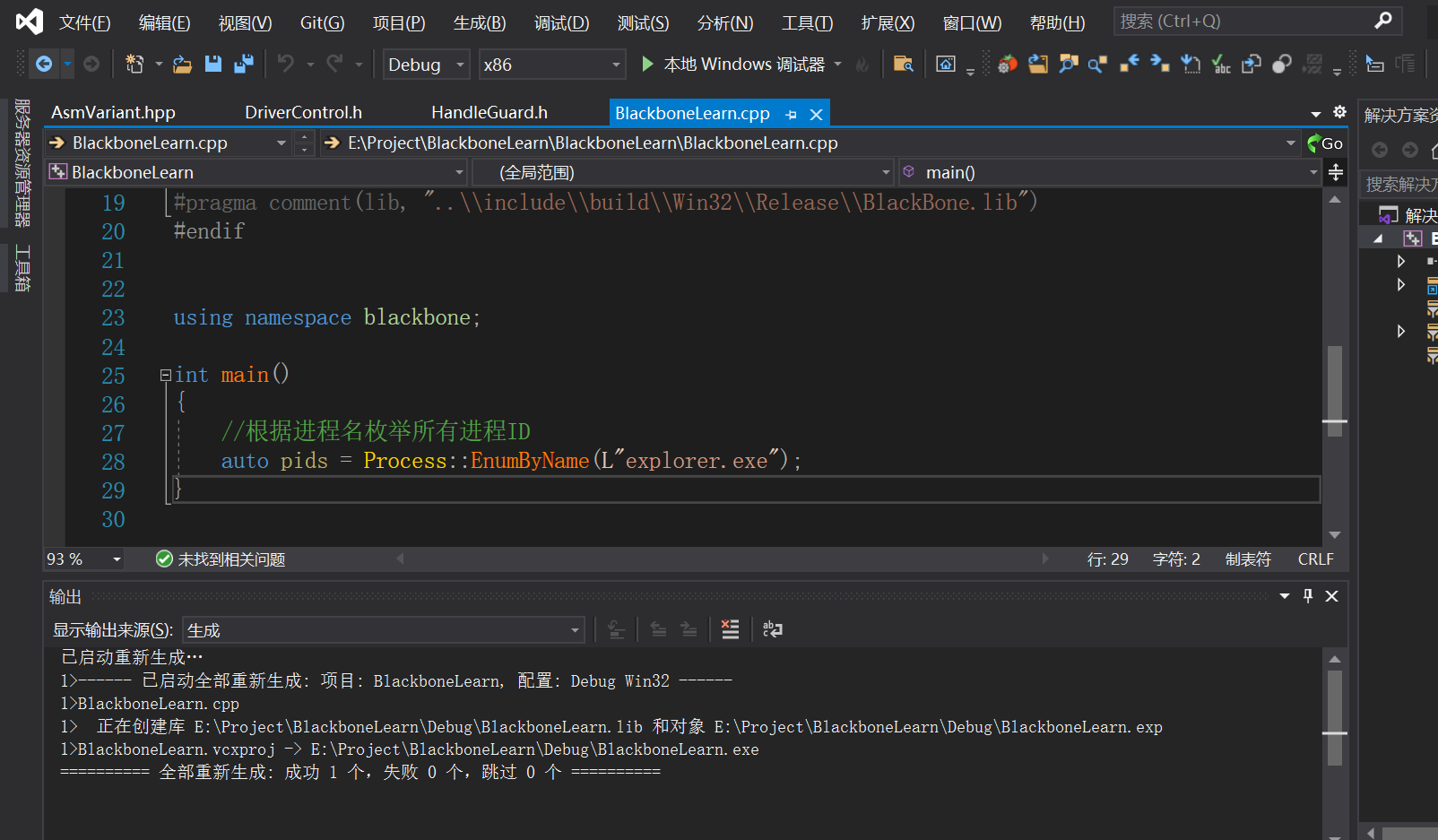Open the output window options dropdown arrow
This screenshot has height=840, width=1438.
coord(1285,596)
